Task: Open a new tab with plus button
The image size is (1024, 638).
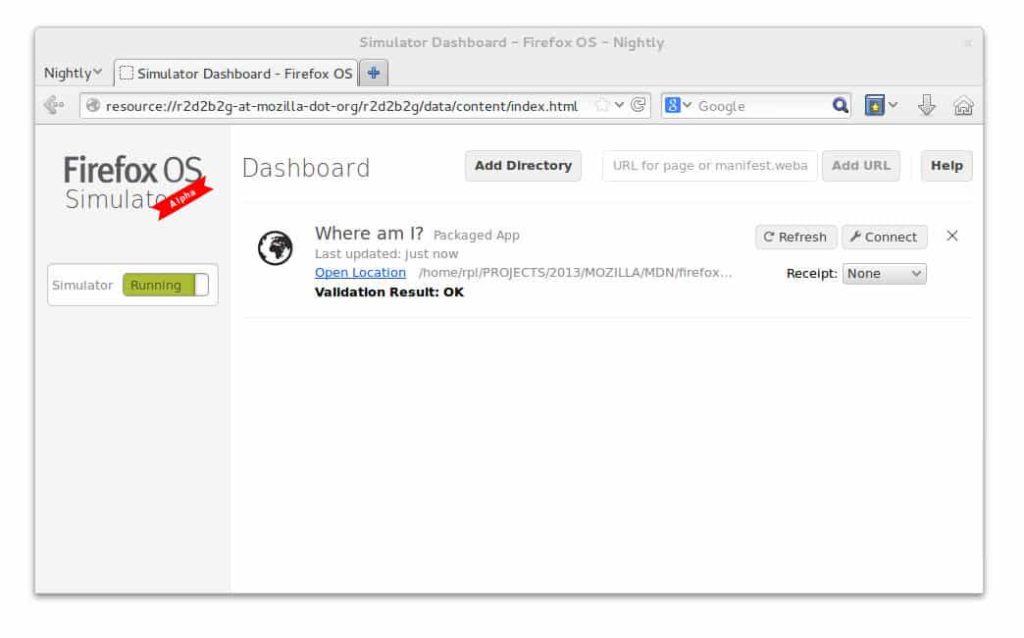Action: [x=374, y=73]
